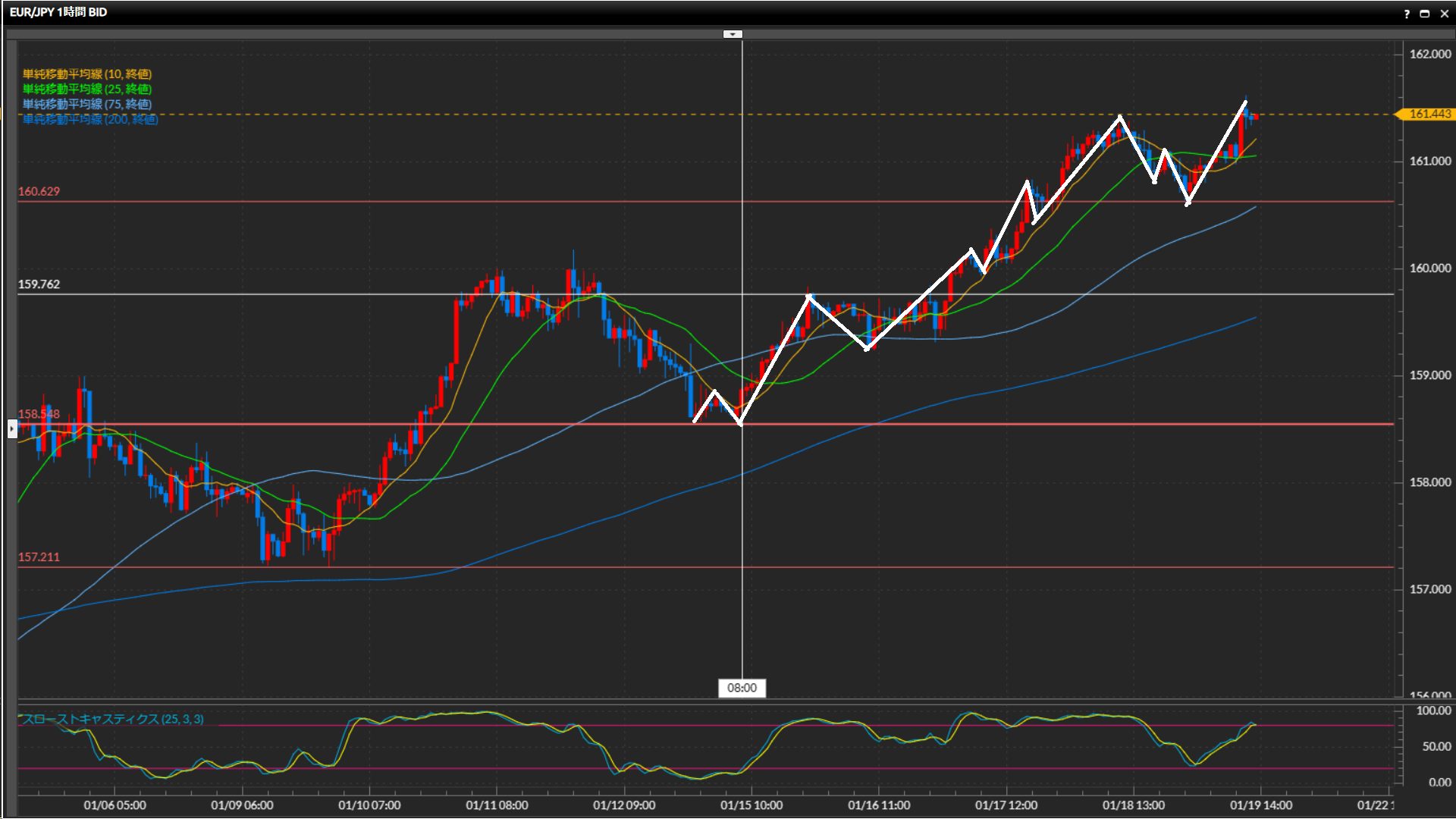Screen dimensions: 1456x819
Task: Select the white 159.762 horizontal line label
Action: click(39, 284)
